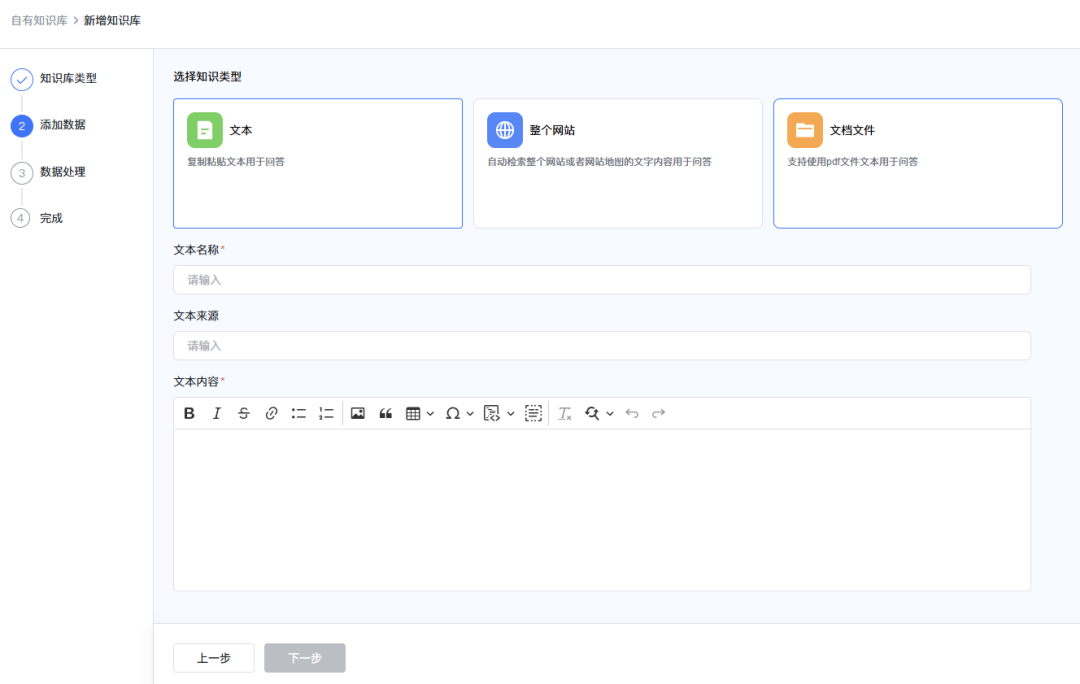
Task: Click the select all icon in toolbar
Action: pos(533,413)
